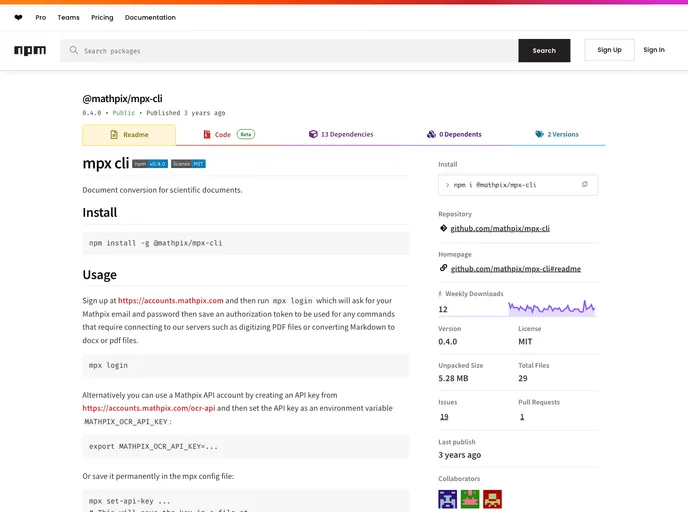Image resolution: width=688 pixels, height=512 pixels.
Task: Click the black Search button
Action: click(x=544, y=50)
